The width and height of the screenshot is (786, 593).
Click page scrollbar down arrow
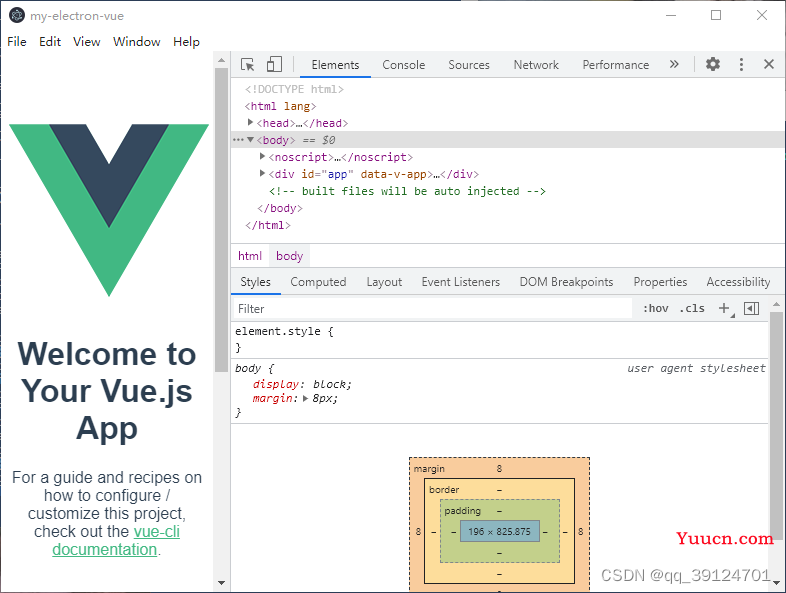(x=222, y=583)
